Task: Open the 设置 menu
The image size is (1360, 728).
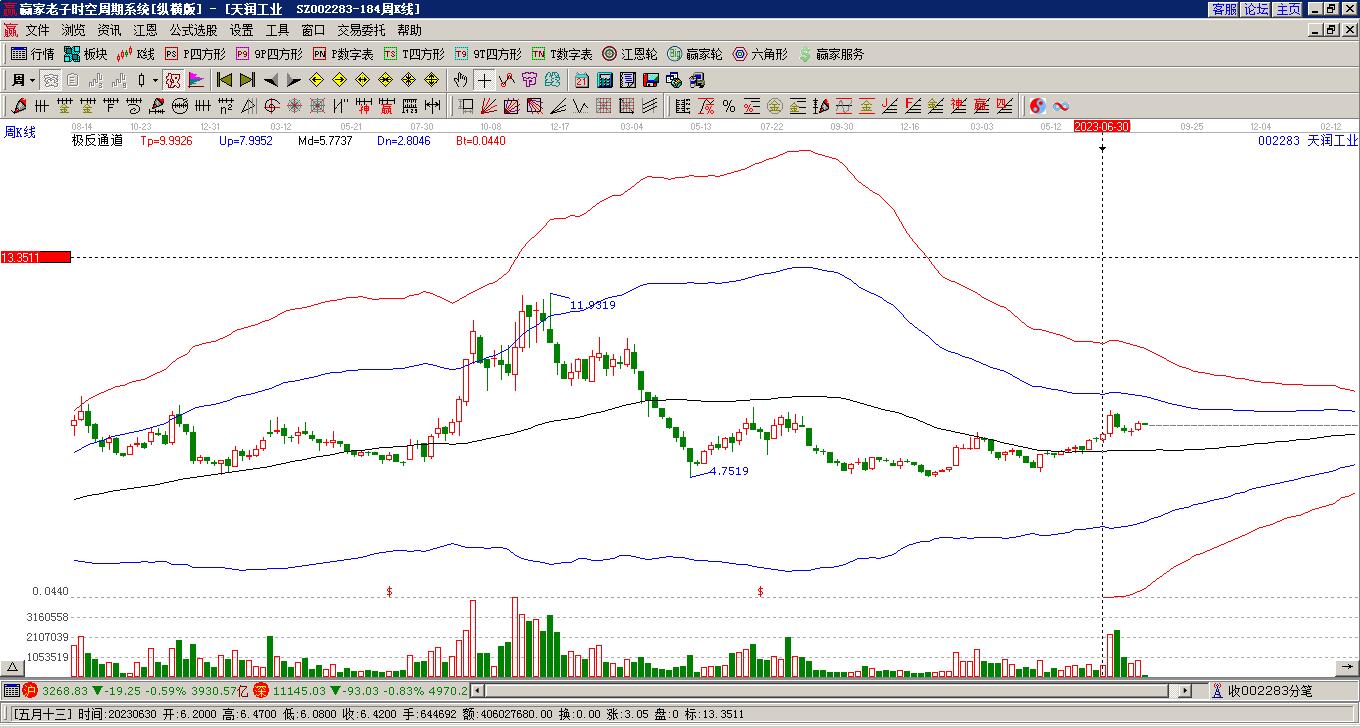Action: (x=242, y=31)
